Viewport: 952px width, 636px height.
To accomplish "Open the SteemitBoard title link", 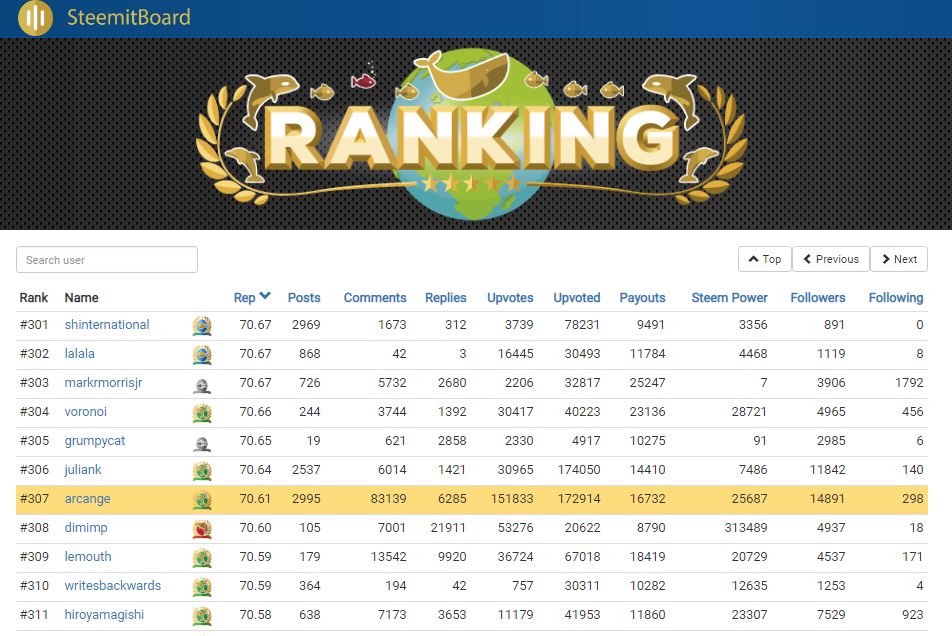I will point(129,18).
